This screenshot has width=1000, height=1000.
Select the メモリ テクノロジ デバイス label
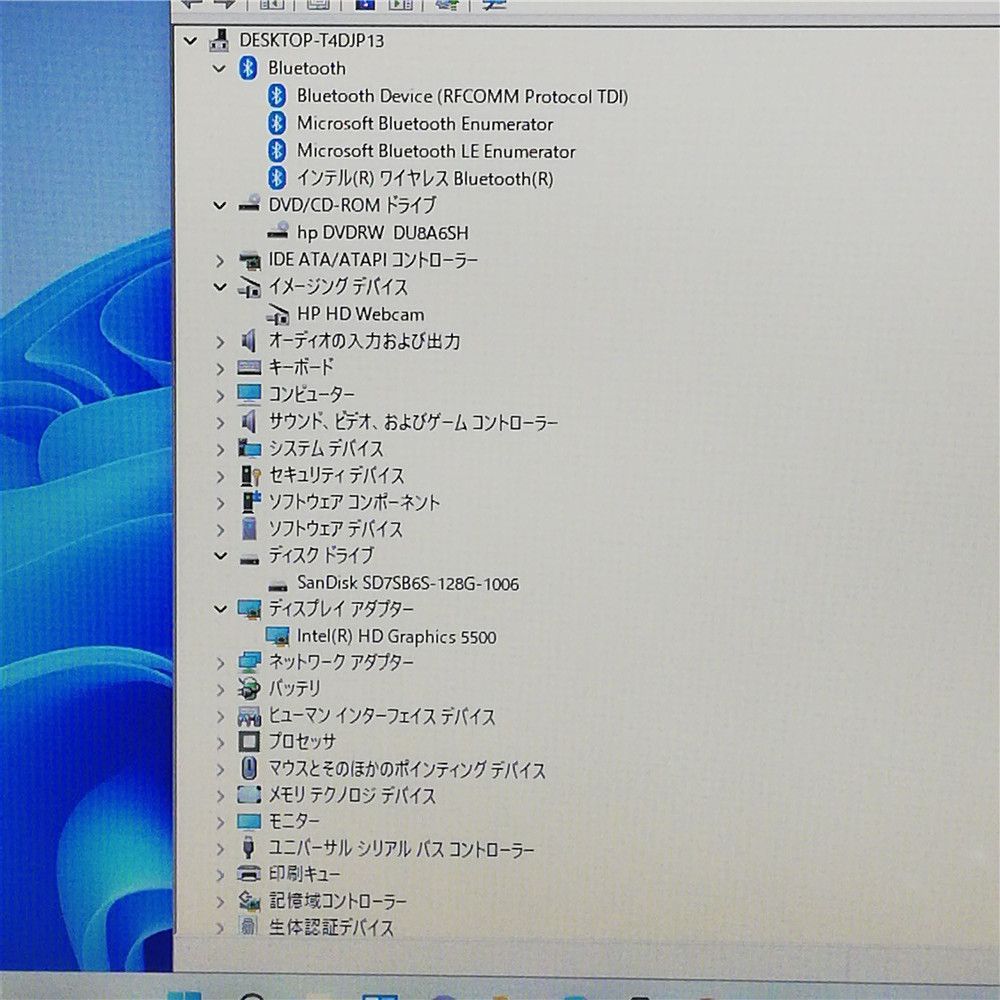point(352,795)
